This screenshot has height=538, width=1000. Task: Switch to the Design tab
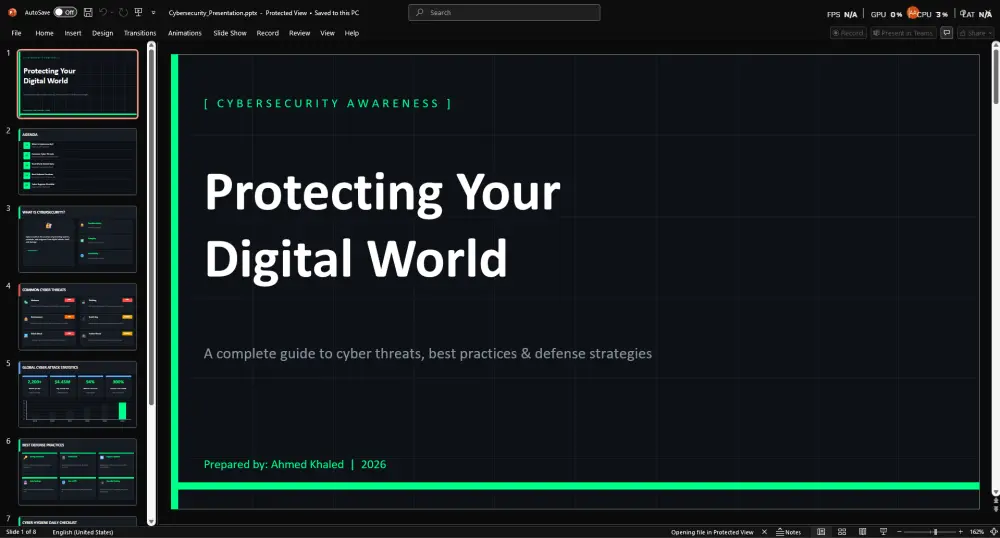pos(102,33)
